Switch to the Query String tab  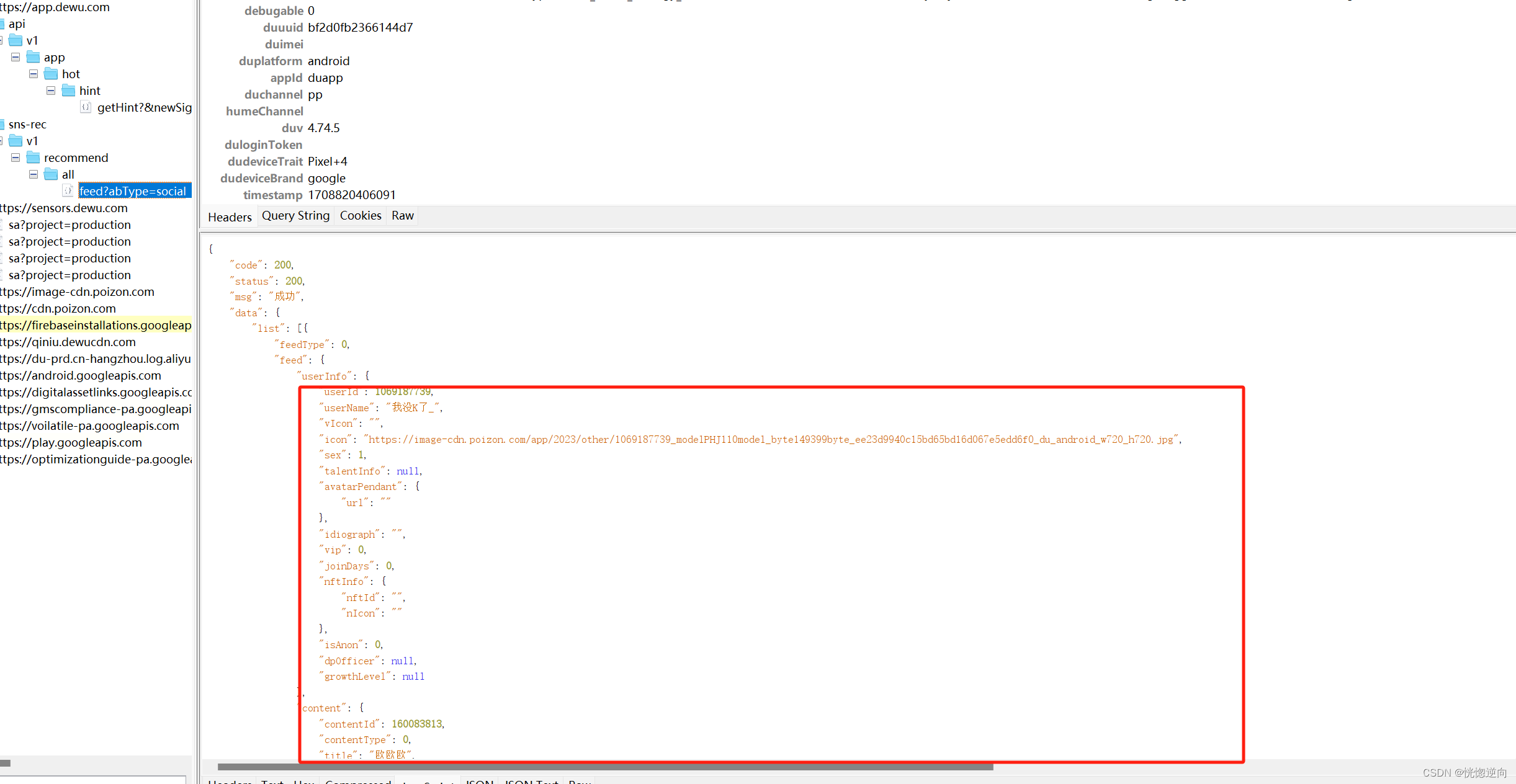pos(295,216)
